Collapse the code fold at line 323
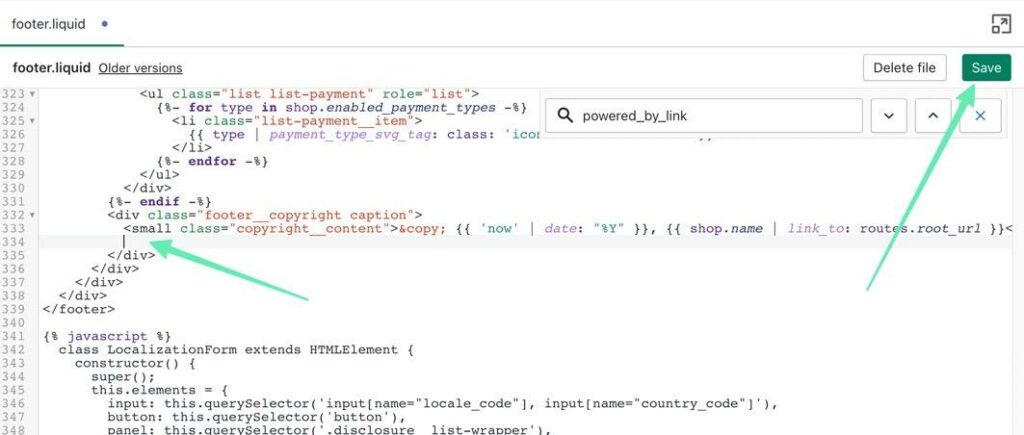The image size is (1024, 435). pos(33,94)
